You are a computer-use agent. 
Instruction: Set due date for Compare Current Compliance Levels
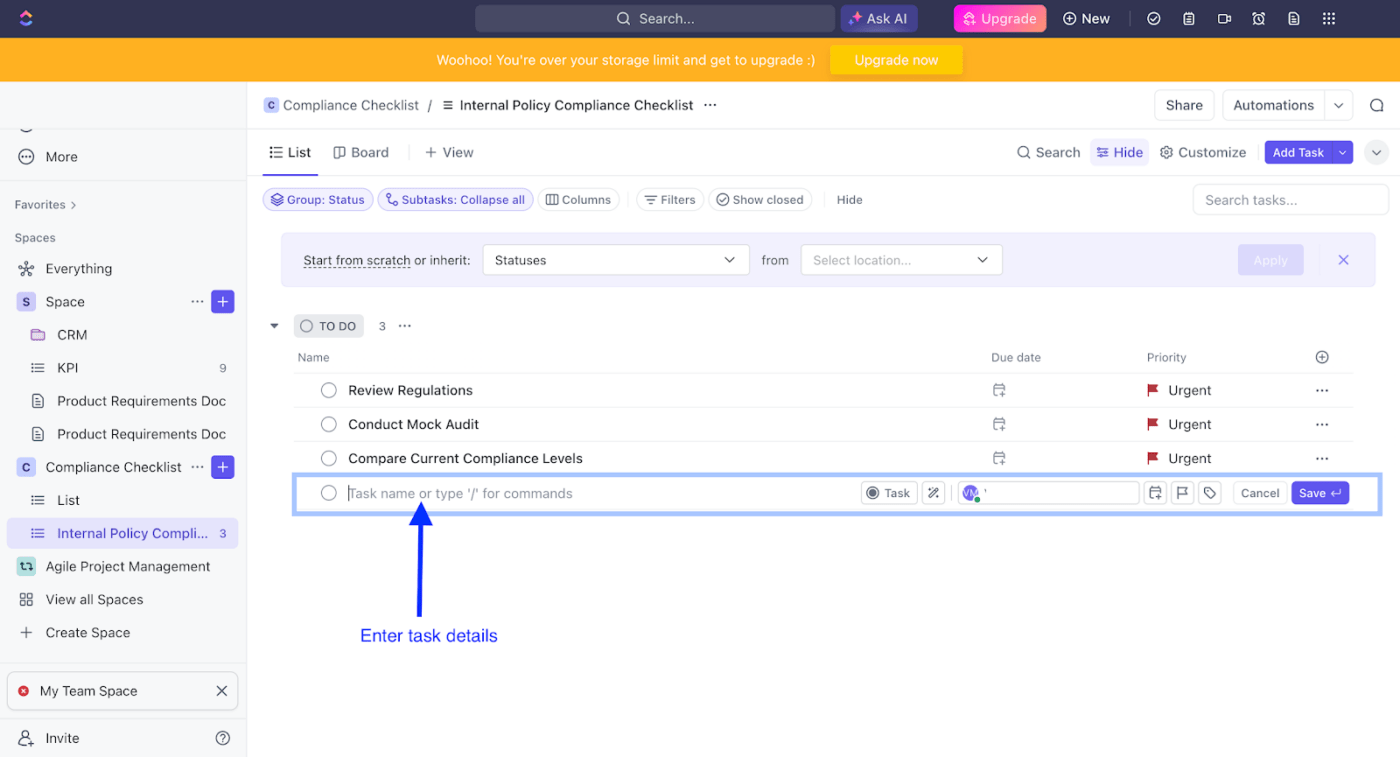coord(998,459)
